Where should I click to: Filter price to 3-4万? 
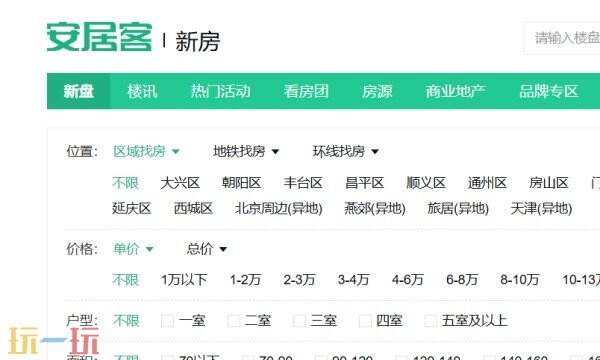[x=354, y=280]
